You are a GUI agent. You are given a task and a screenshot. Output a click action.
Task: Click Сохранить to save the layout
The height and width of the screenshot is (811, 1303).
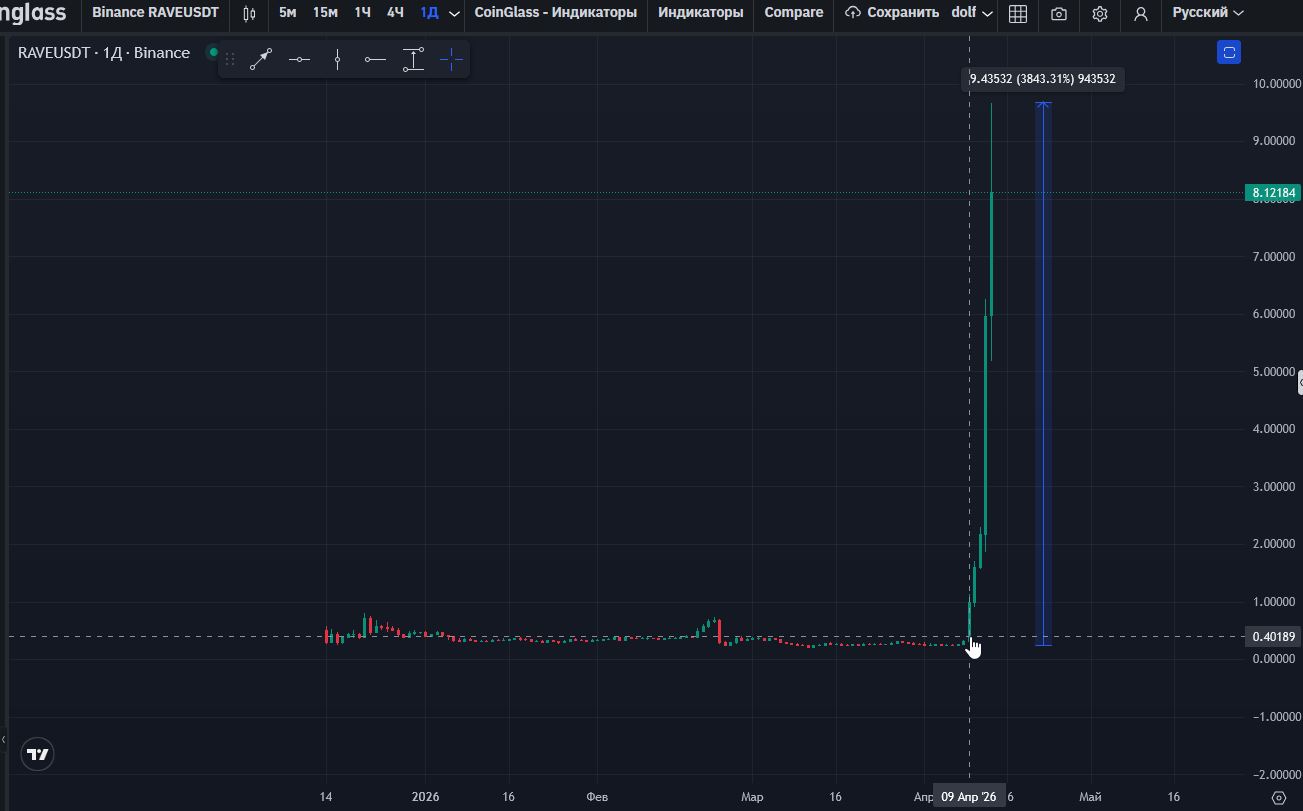pyautogui.click(x=892, y=13)
